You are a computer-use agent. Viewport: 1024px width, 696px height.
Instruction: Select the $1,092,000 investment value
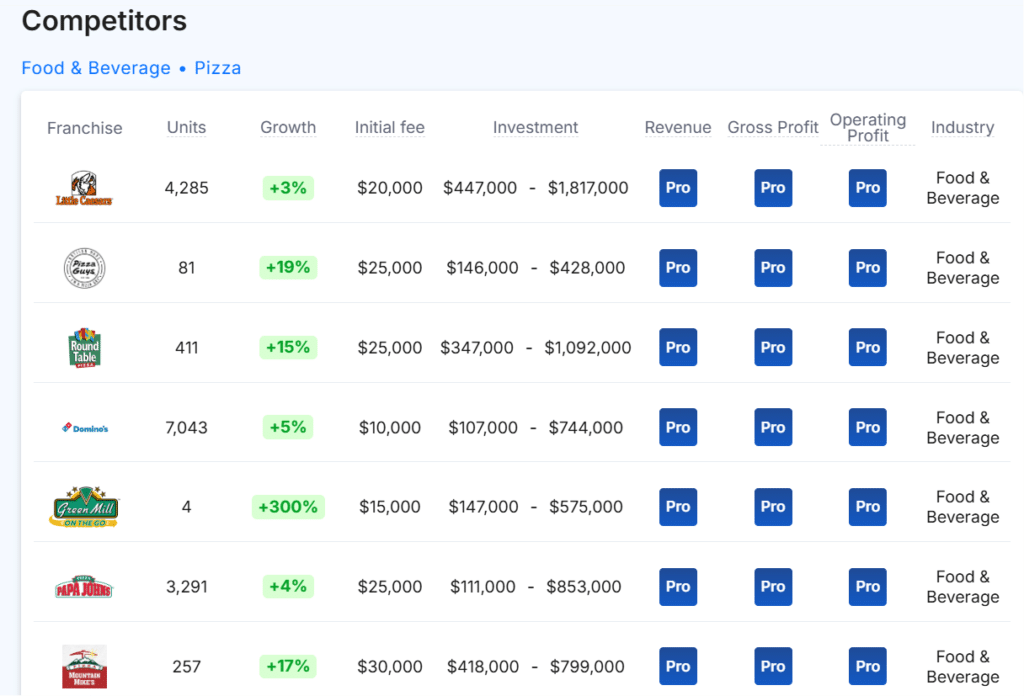[588, 347]
